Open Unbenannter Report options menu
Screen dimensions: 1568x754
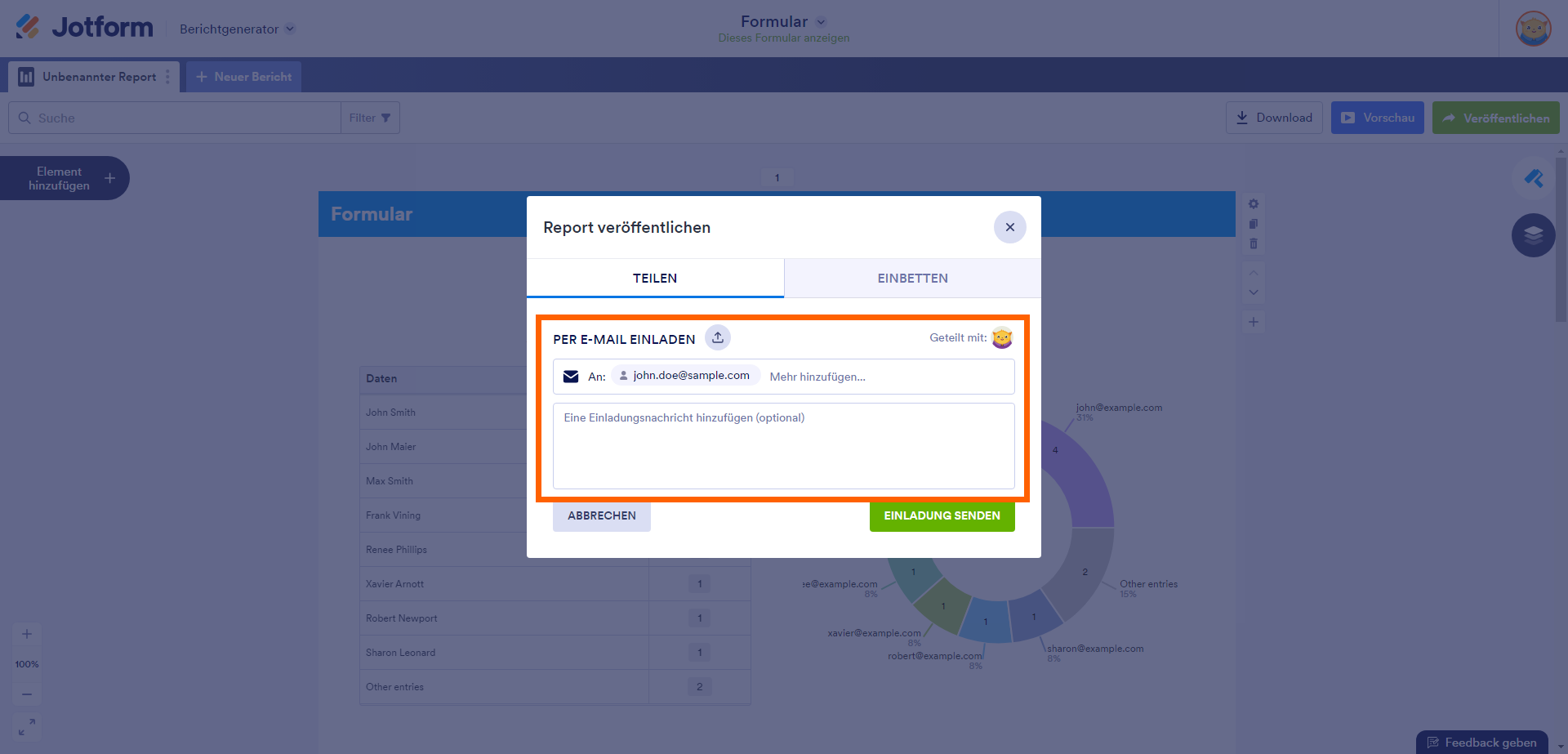[x=168, y=77]
